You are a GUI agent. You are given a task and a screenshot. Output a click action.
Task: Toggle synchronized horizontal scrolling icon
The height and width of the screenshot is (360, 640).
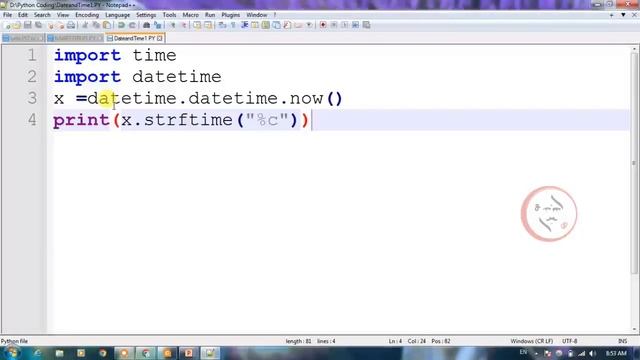point(208,25)
